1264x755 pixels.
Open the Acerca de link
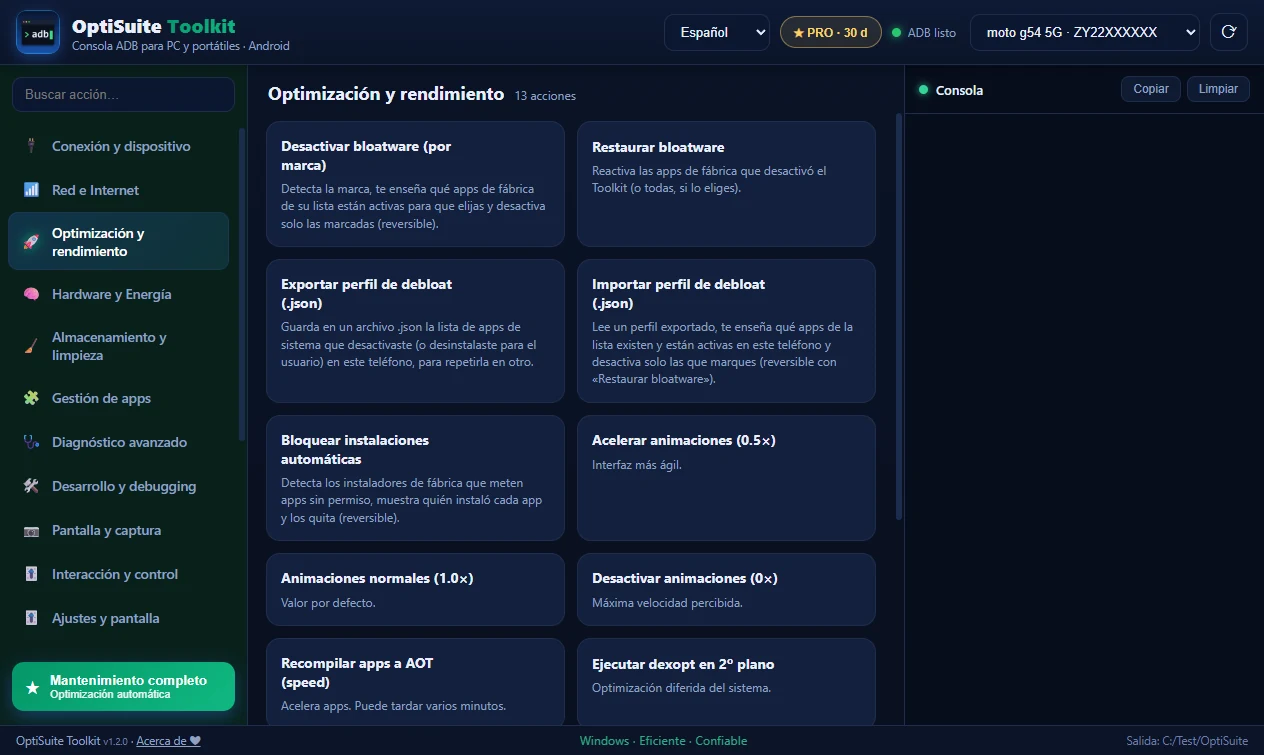(168, 741)
